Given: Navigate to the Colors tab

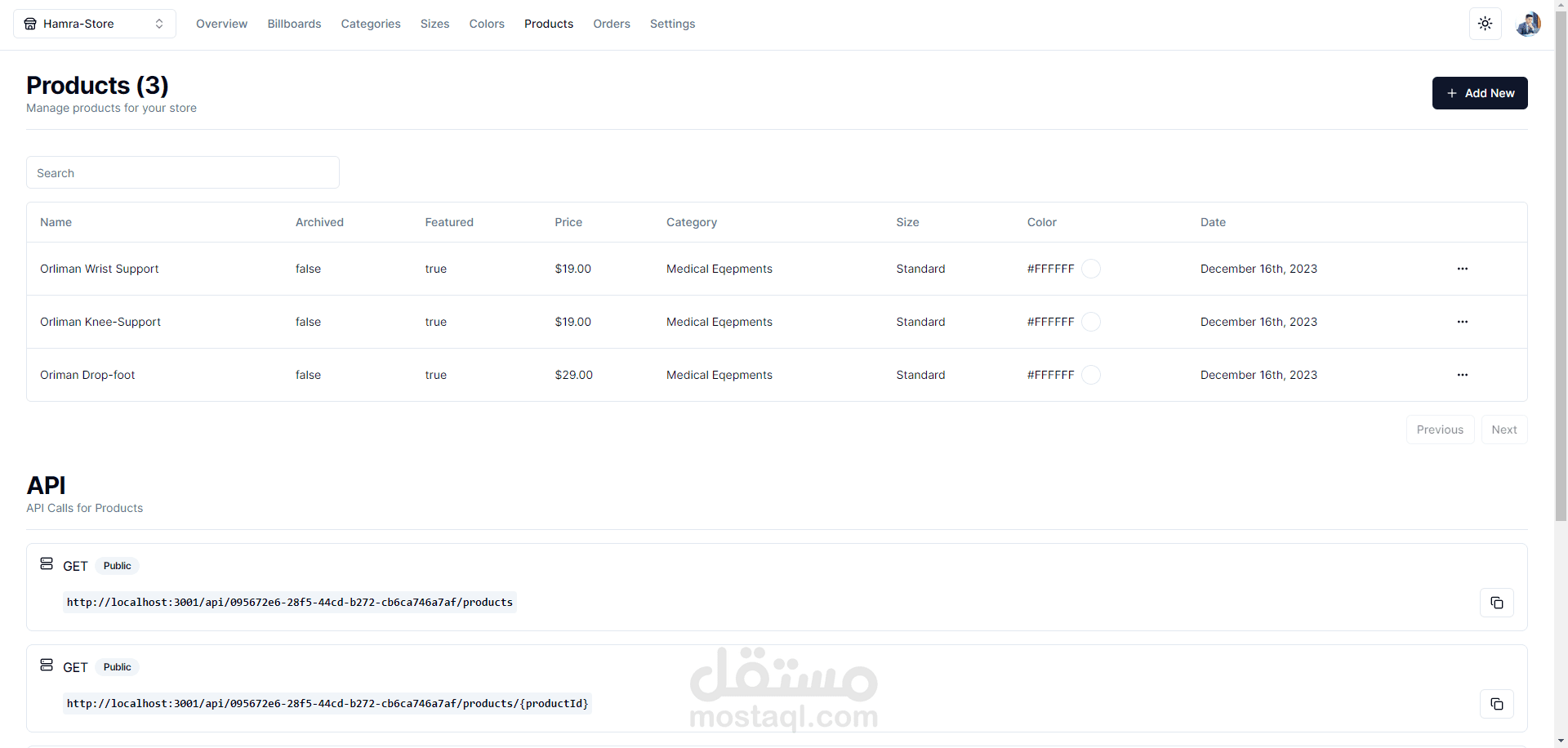Looking at the screenshot, I should (487, 24).
